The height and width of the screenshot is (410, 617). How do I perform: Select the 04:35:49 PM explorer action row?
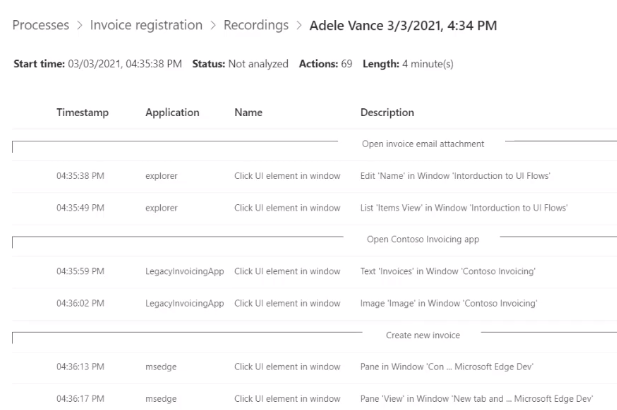pos(314,208)
